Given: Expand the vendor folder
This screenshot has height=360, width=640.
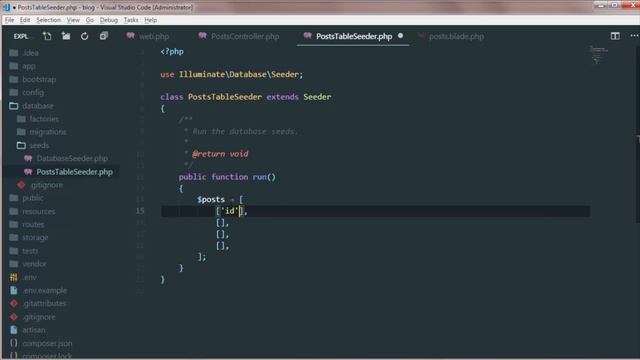Looking at the screenshot, I should click(34, 264).
